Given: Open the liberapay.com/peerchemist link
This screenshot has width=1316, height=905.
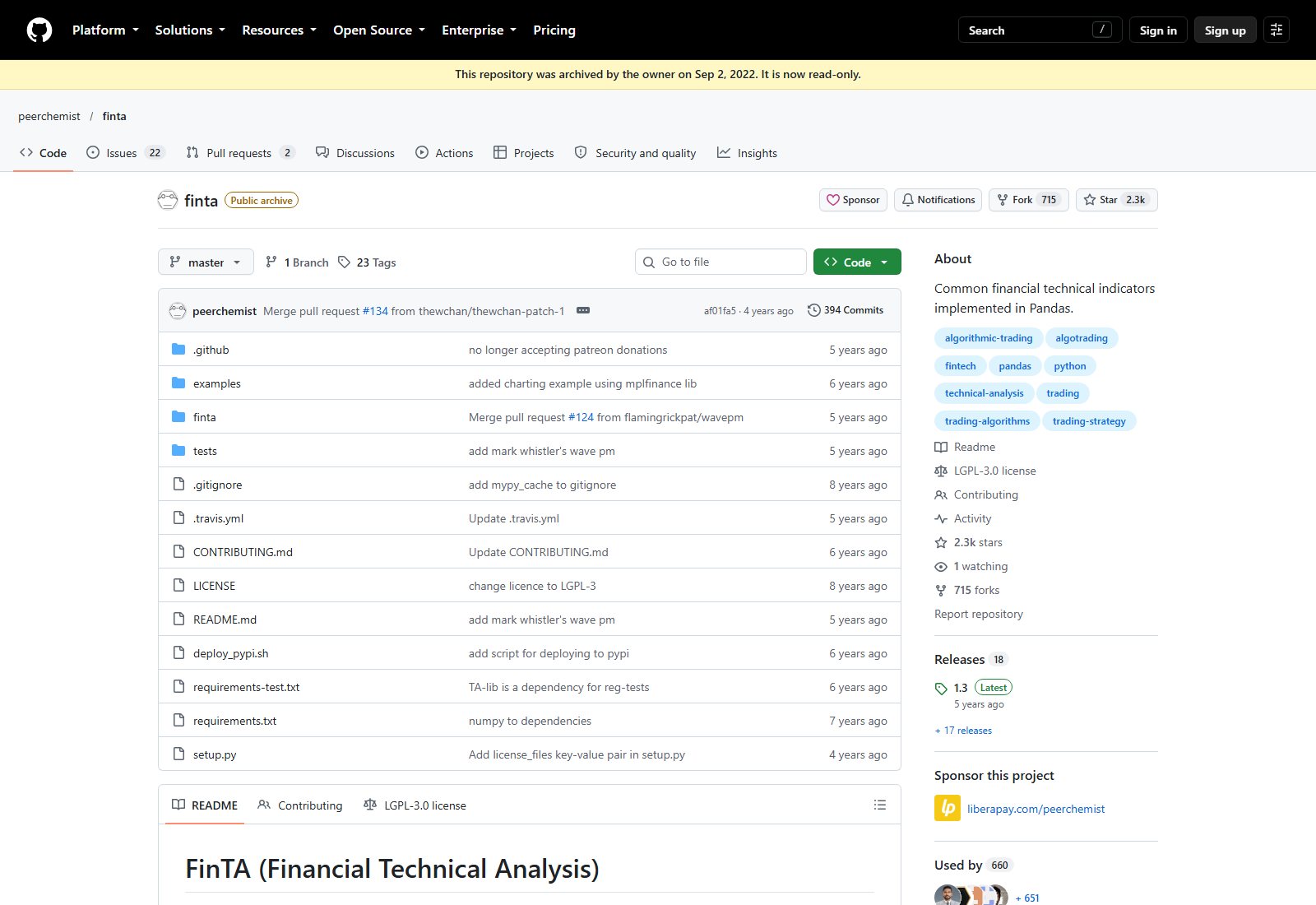Looking at the screenshot, I should (x=1036, y=809).
